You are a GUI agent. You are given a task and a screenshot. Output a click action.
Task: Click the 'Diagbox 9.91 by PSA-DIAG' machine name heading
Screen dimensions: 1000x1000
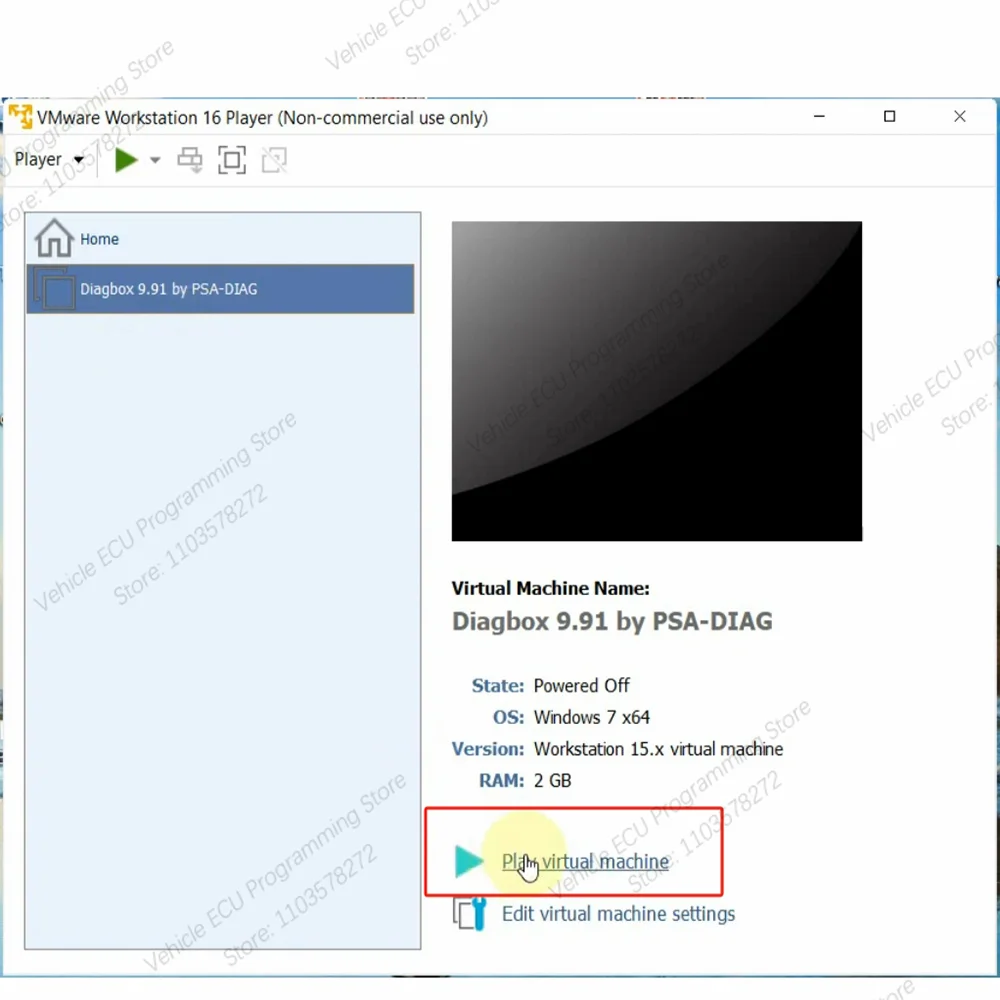[x=612, y=621]
